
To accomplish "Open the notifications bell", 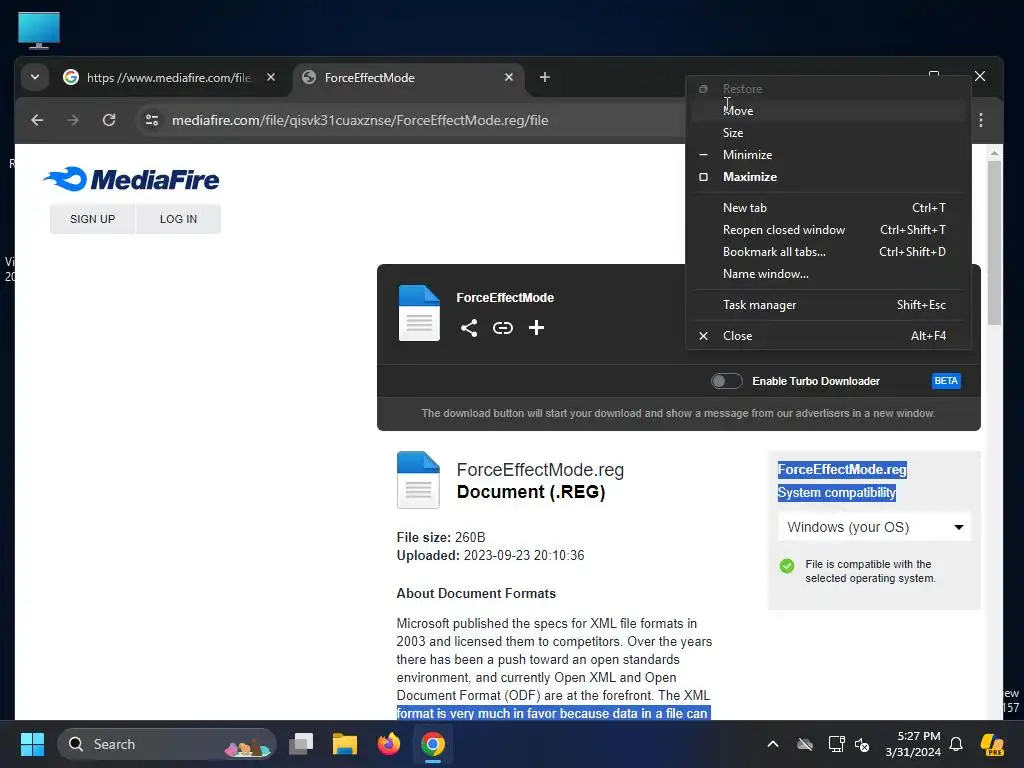I will 956,744.
